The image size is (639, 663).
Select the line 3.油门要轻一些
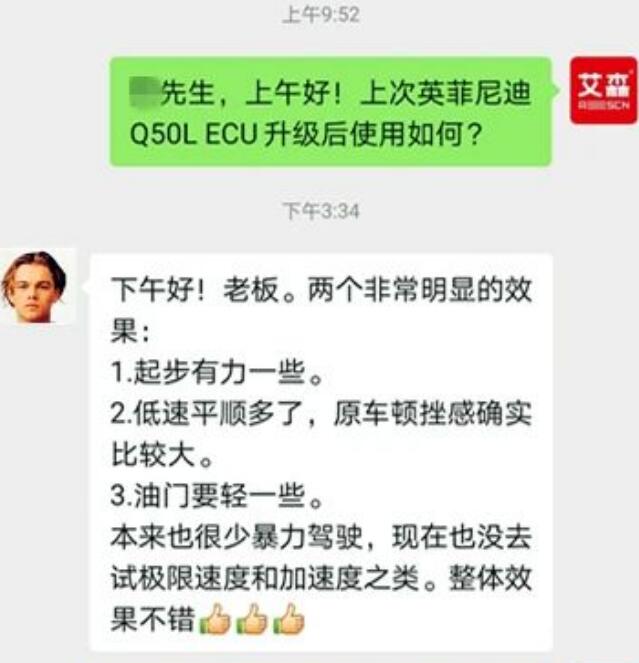click(x=217, y=496)
